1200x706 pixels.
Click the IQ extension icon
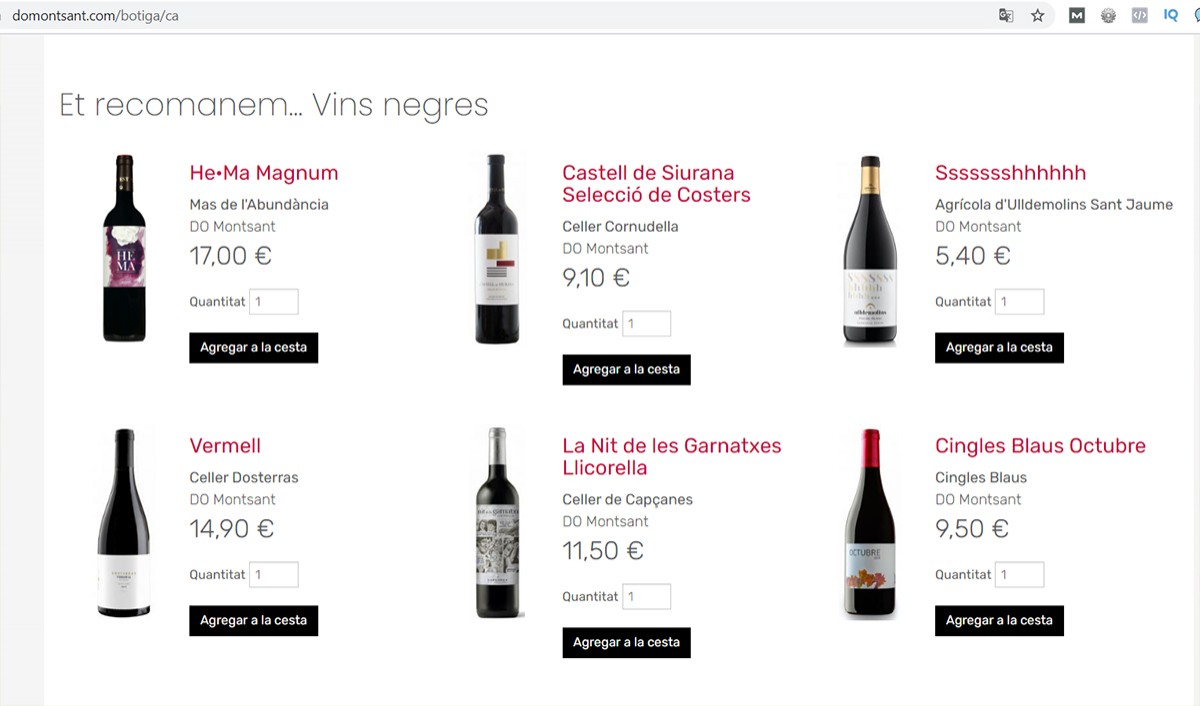pyautogui.click(x=1170, y=15)
